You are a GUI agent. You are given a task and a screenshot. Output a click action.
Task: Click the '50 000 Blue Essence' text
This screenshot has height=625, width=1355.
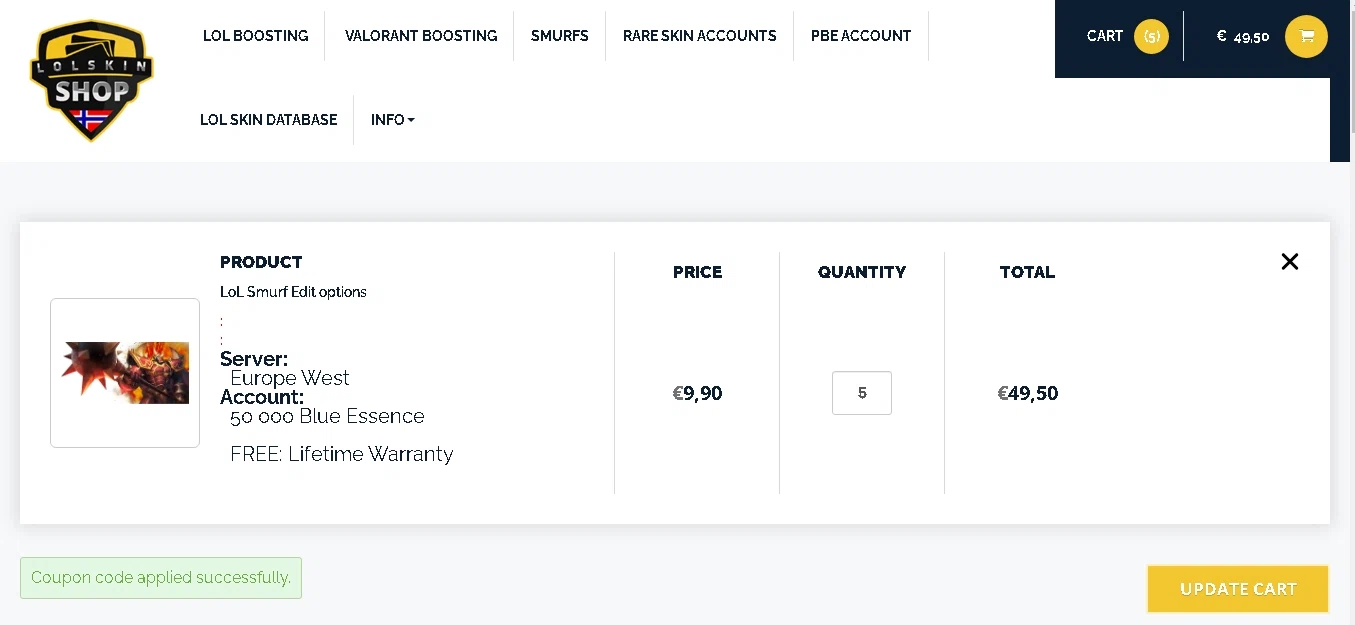click(x=327, y=416)
